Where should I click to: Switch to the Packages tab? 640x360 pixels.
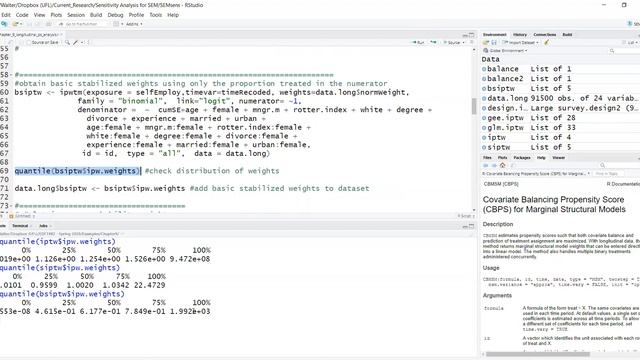pyautogui.click(x=522, y=158)
